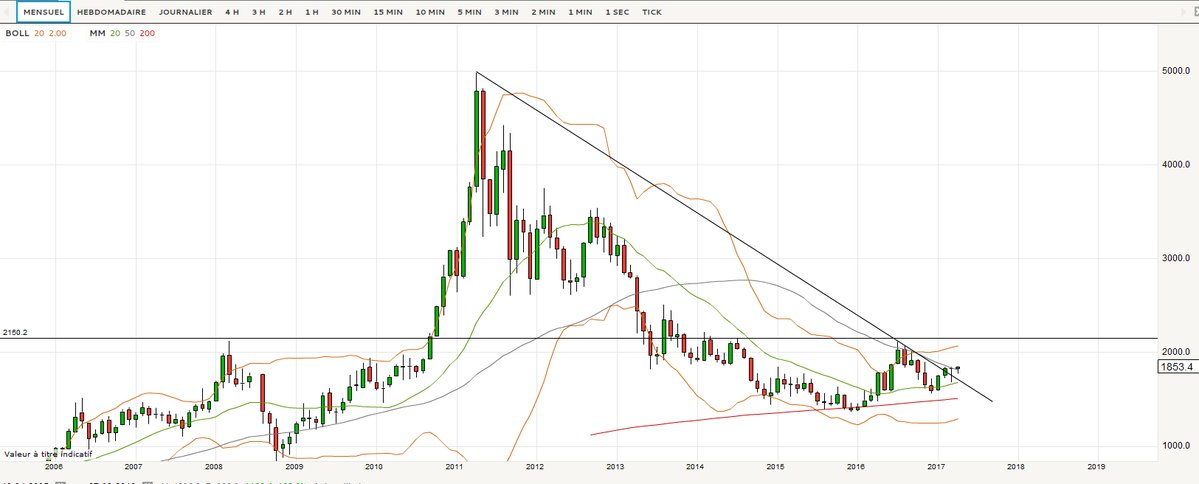Select the 15 MIN timeframe
1199x484 pixels.
(x=388, y=12)
